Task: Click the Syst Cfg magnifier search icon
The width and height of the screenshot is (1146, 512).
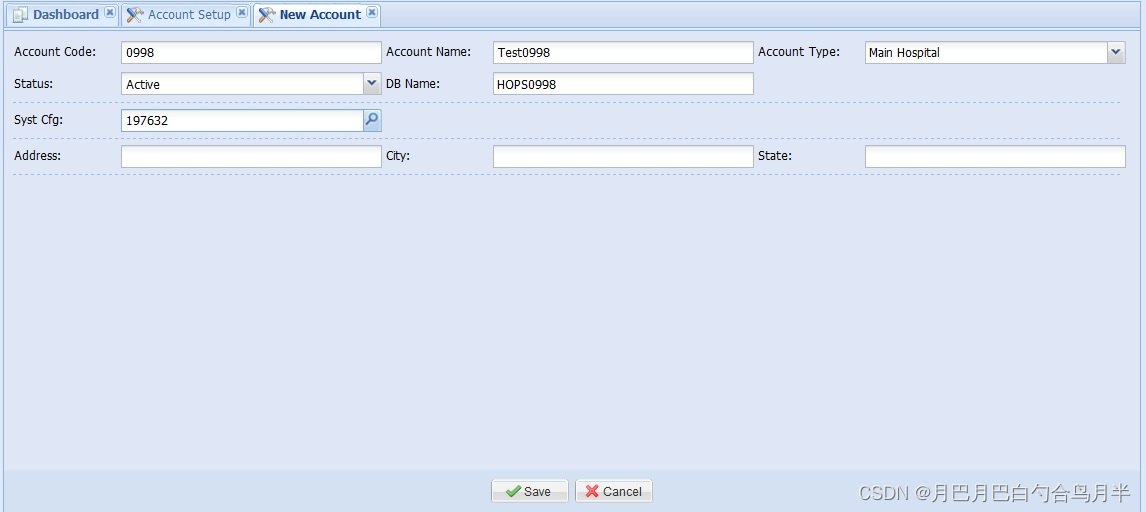Action: (x=372, y=121)
